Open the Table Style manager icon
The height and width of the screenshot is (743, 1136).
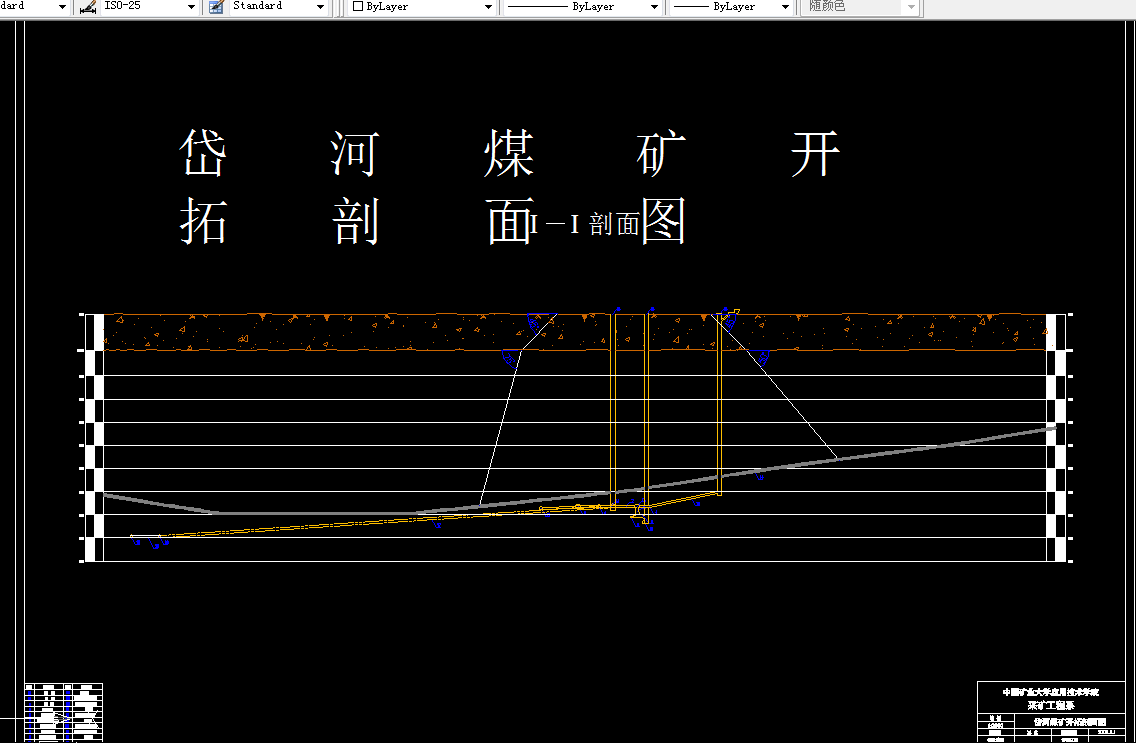pyautogui.click(x=216, y=7)
